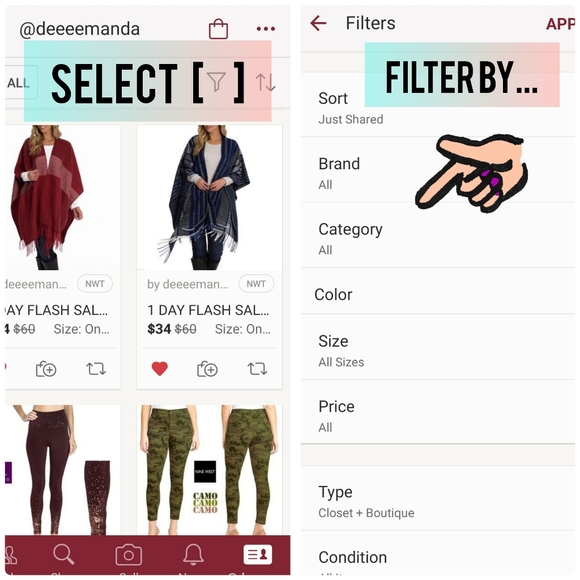This screenshot has height=580, width=580.
Task: Open the notifications bell icon
Action: [x=193, y=554]
